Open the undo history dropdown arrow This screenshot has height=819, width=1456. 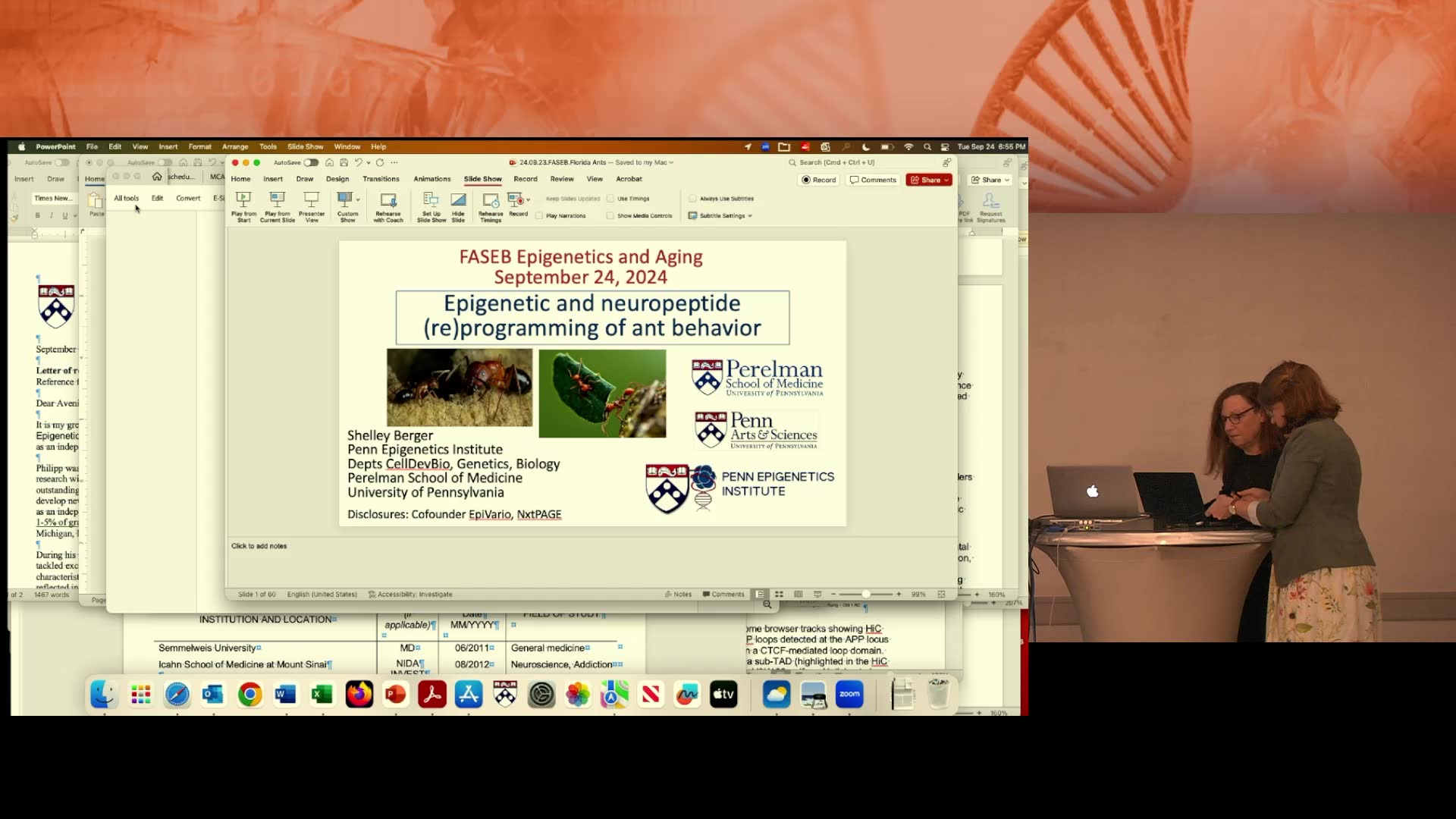tap(369, 162)
